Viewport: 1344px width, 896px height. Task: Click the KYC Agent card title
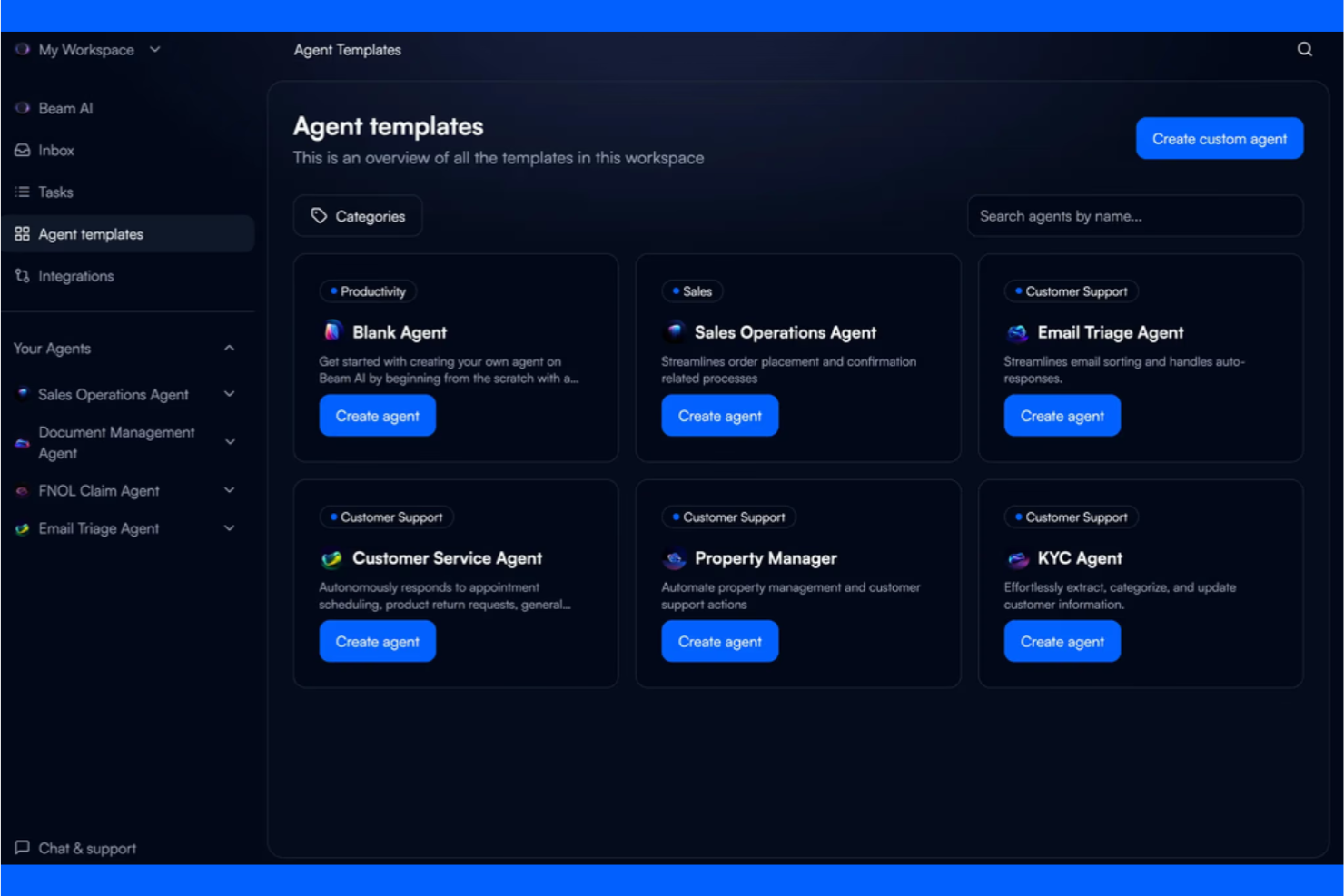click(x=1080, y=558)
